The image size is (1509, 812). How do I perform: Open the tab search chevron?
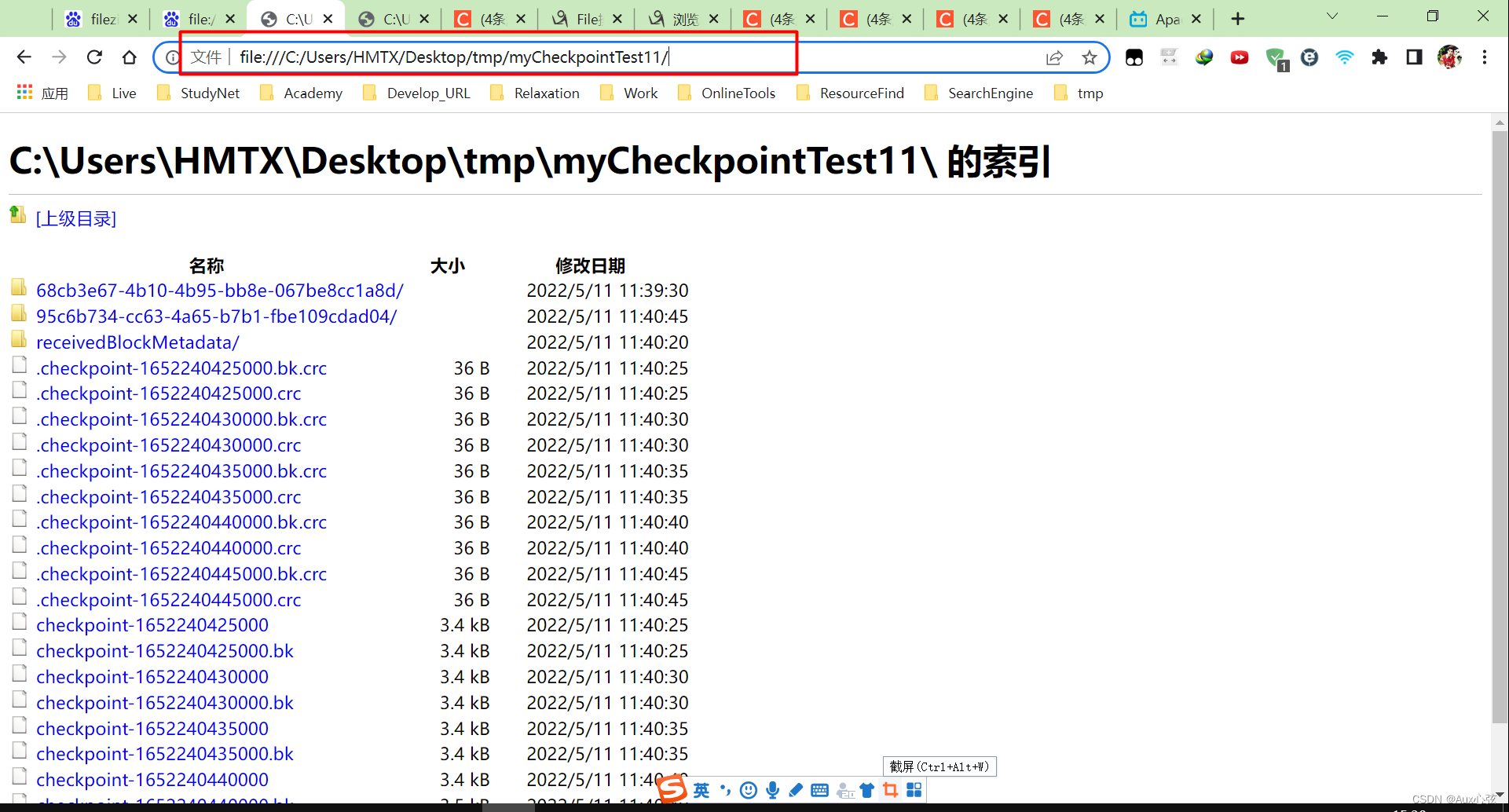click(1333, 16)
